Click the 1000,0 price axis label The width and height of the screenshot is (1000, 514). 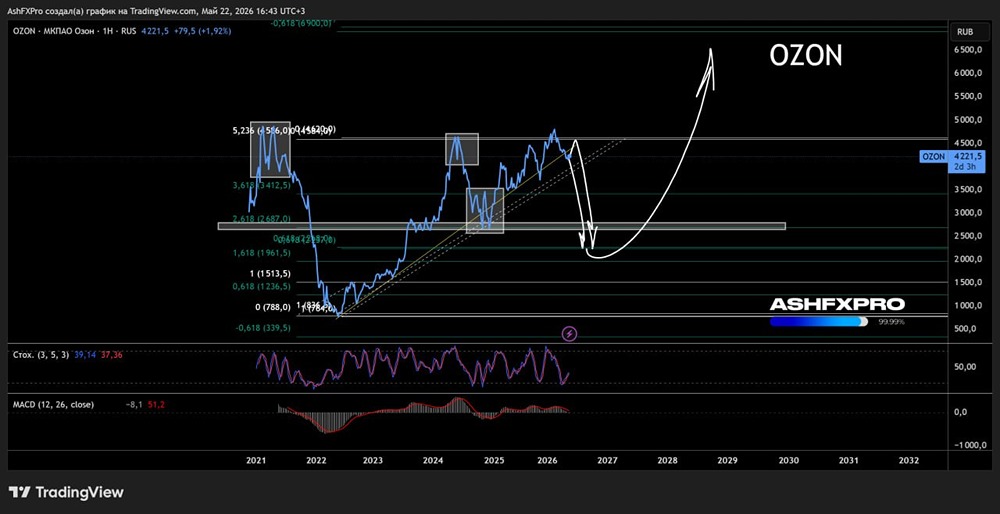[x=969, y=305]
